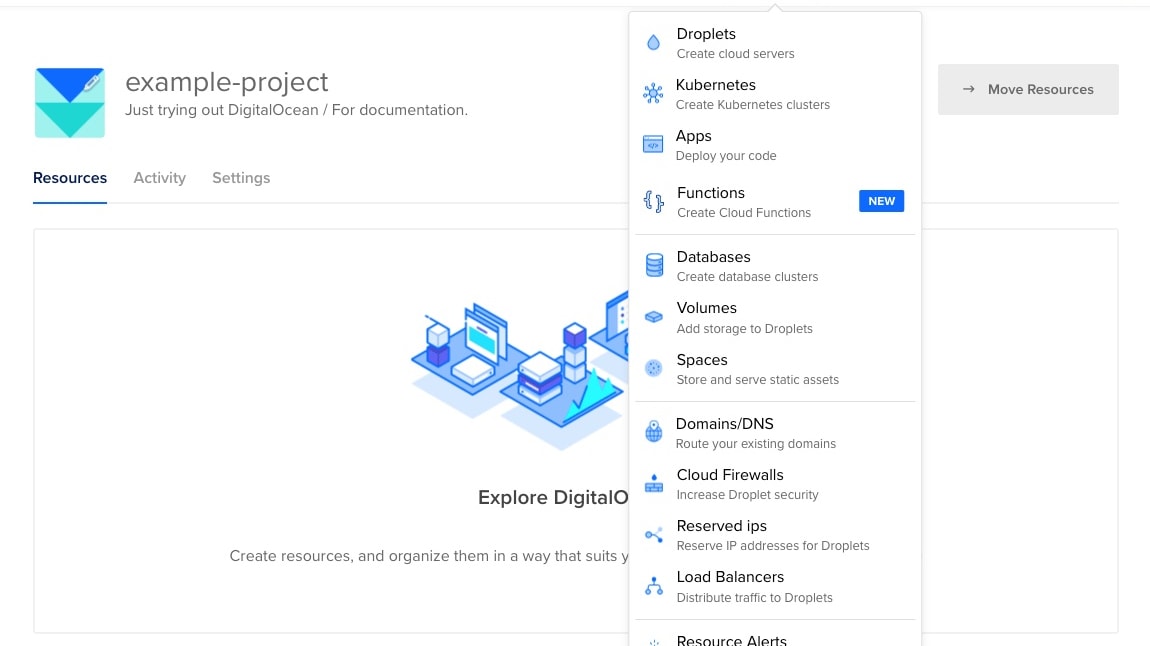Viewport: 1150px width, 646px height.
Task: Select the Droplets water-drop icon
Action: (654, 41)
